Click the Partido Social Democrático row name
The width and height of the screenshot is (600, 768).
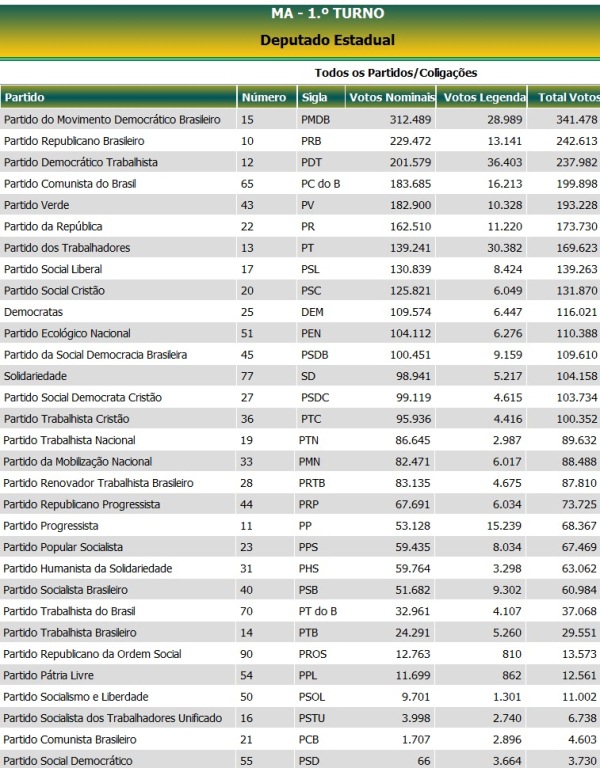click(68, 761)
